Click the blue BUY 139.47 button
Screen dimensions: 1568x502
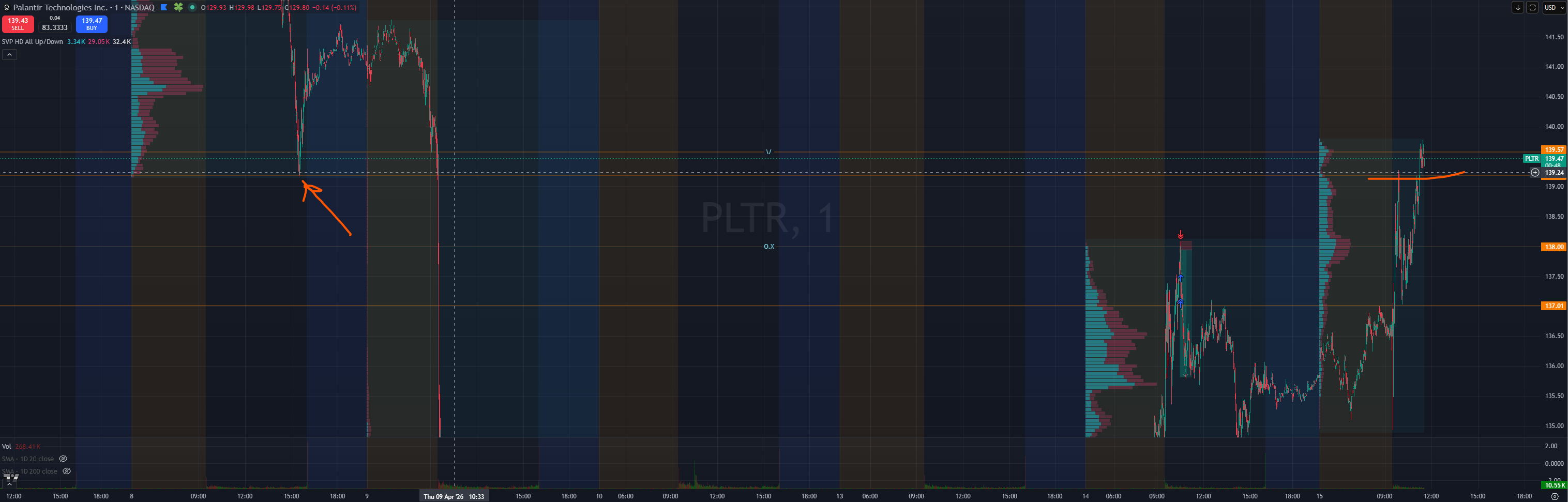pos(92,24)
